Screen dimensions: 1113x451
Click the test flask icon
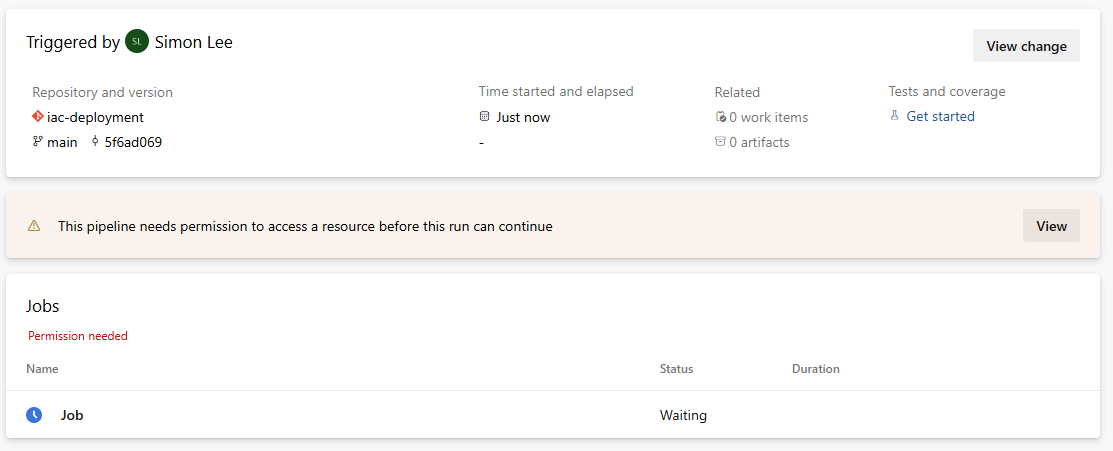pyautogui.click(x=894, y=116)
